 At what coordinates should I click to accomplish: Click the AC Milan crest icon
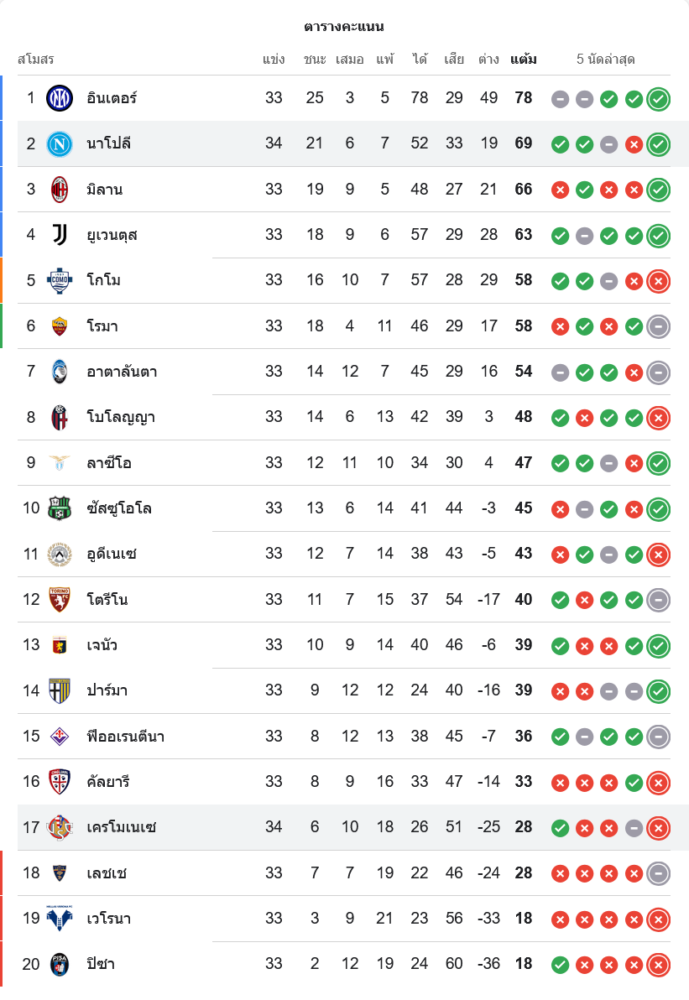click(60, 189)
